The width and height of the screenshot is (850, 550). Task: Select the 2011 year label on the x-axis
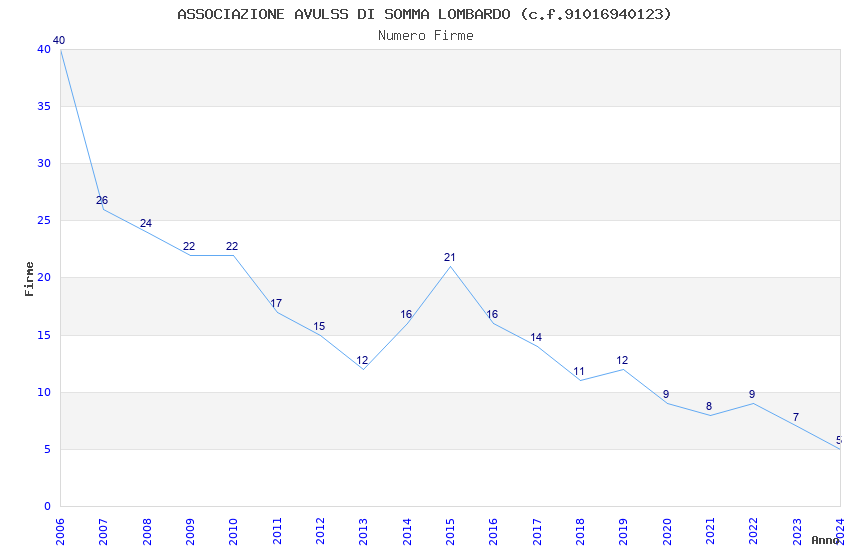pyautogui.click(x=276, y=532)
